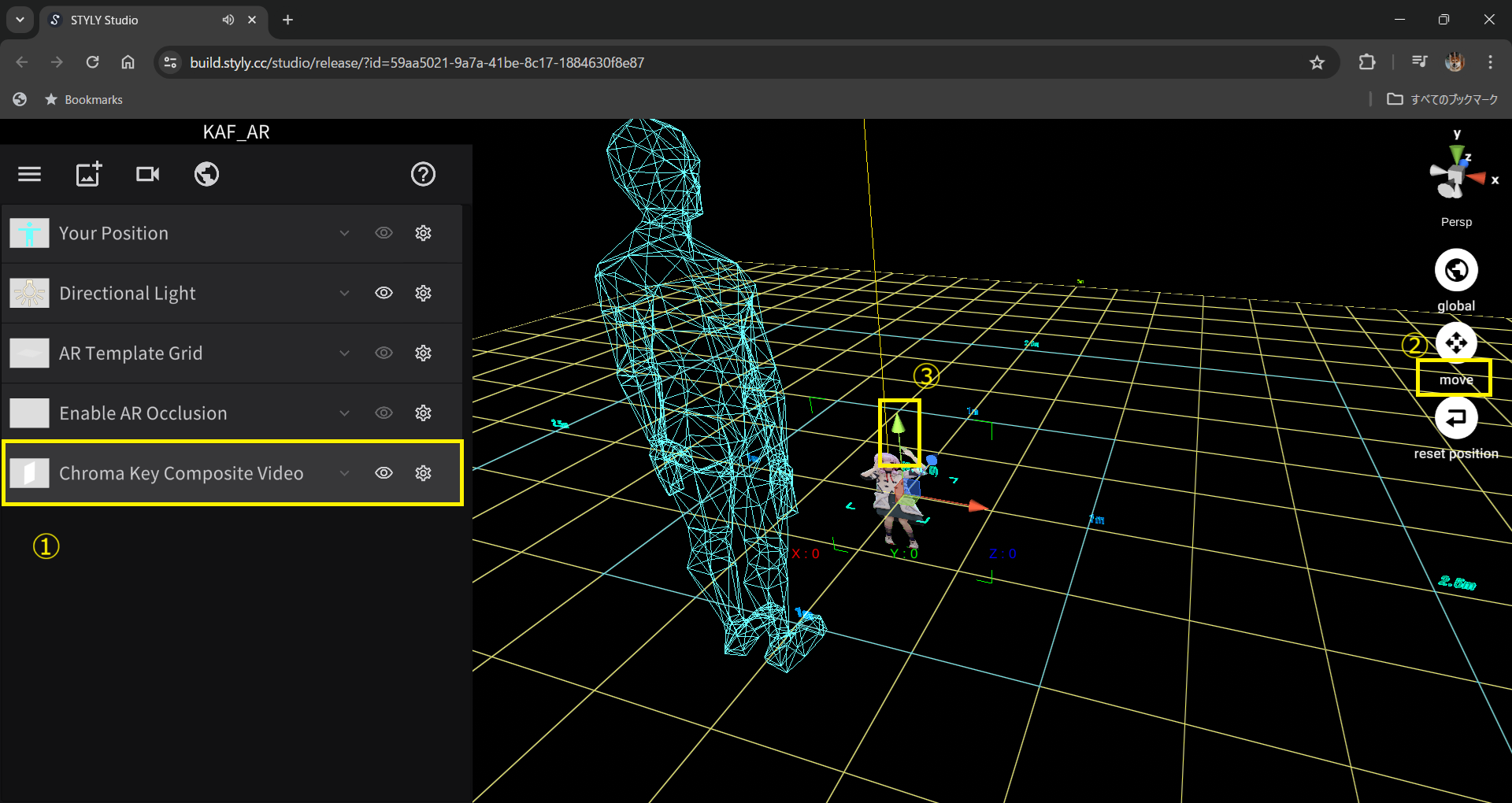Open the STYLY Studio hamburger menu
1512x803 pixels.
(30, 174)
